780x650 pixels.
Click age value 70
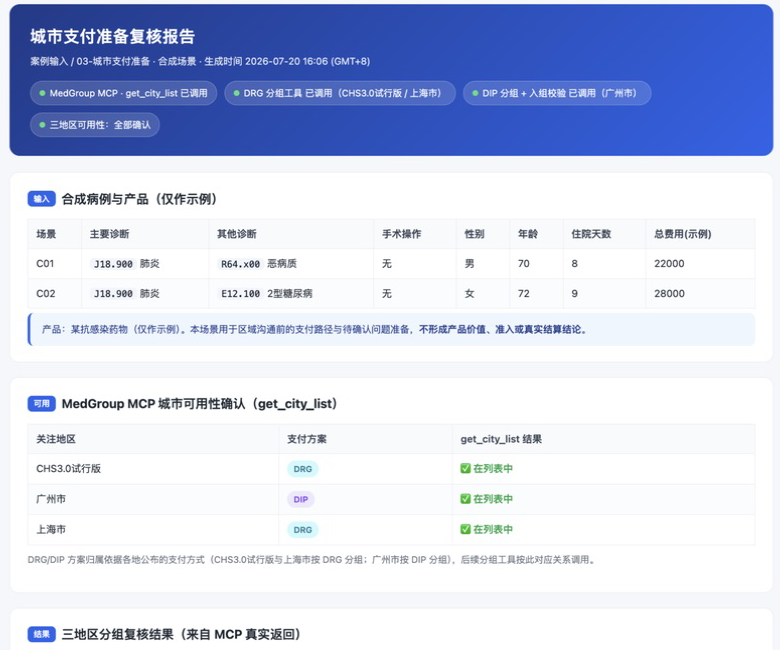524,264
